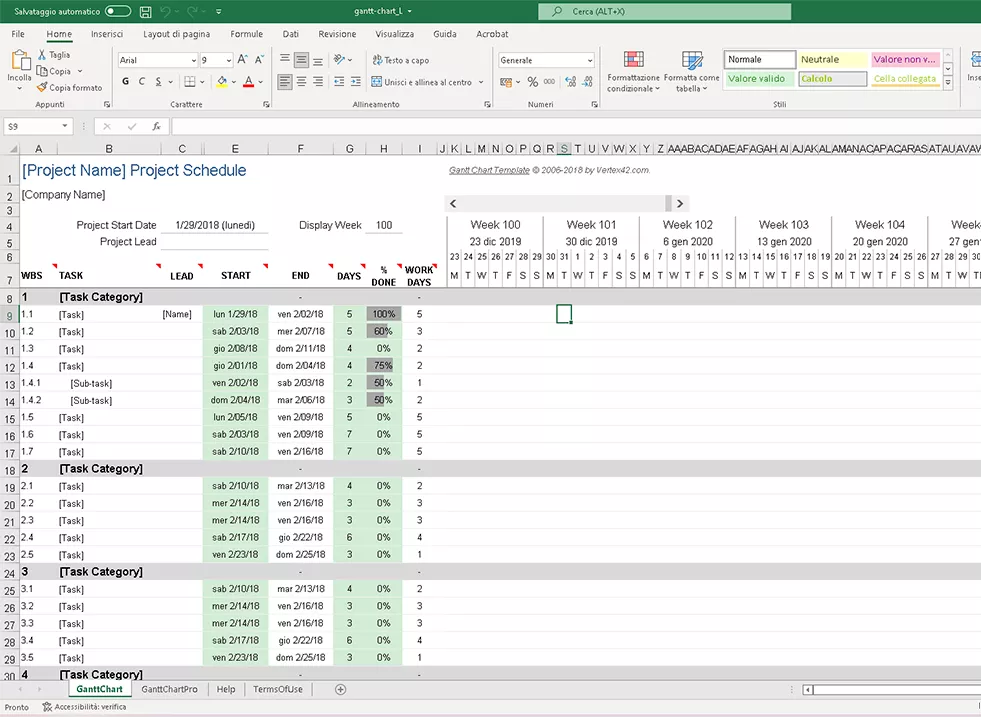Click the Save icon in title bar

tap(145, 11)
